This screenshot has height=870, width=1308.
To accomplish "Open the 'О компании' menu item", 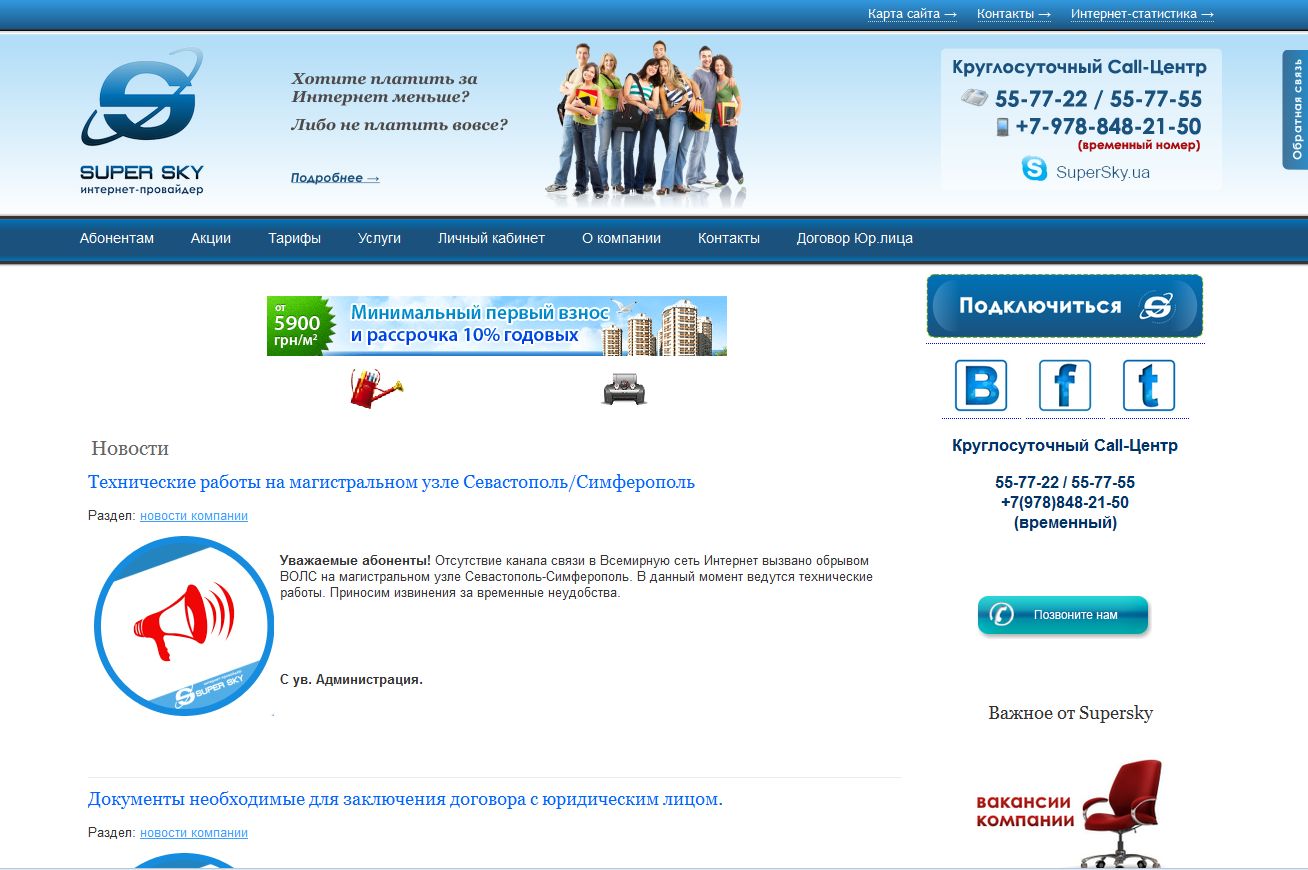I will pos(621,238).
